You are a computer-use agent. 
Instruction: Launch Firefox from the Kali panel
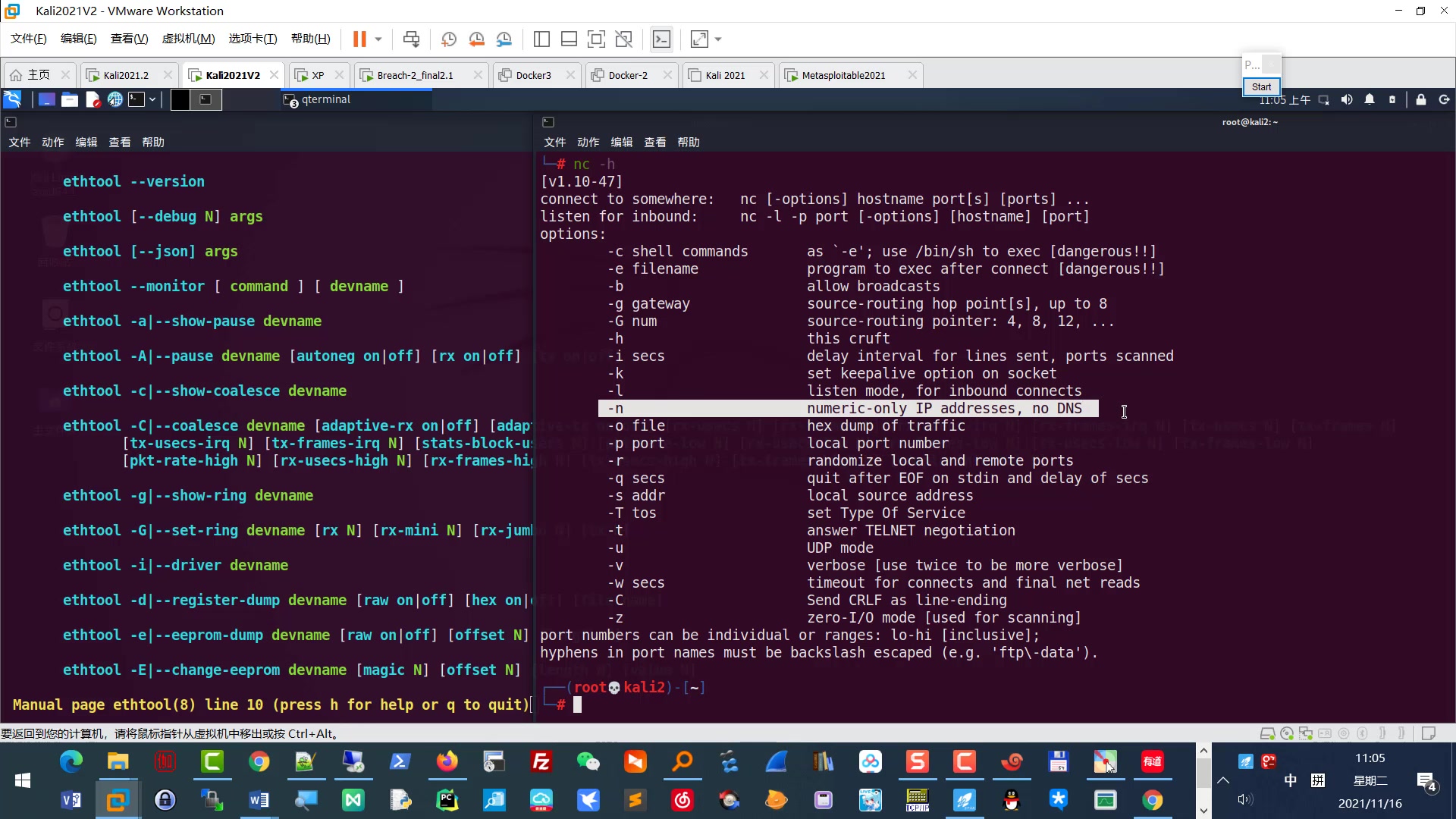coord(115,99)
